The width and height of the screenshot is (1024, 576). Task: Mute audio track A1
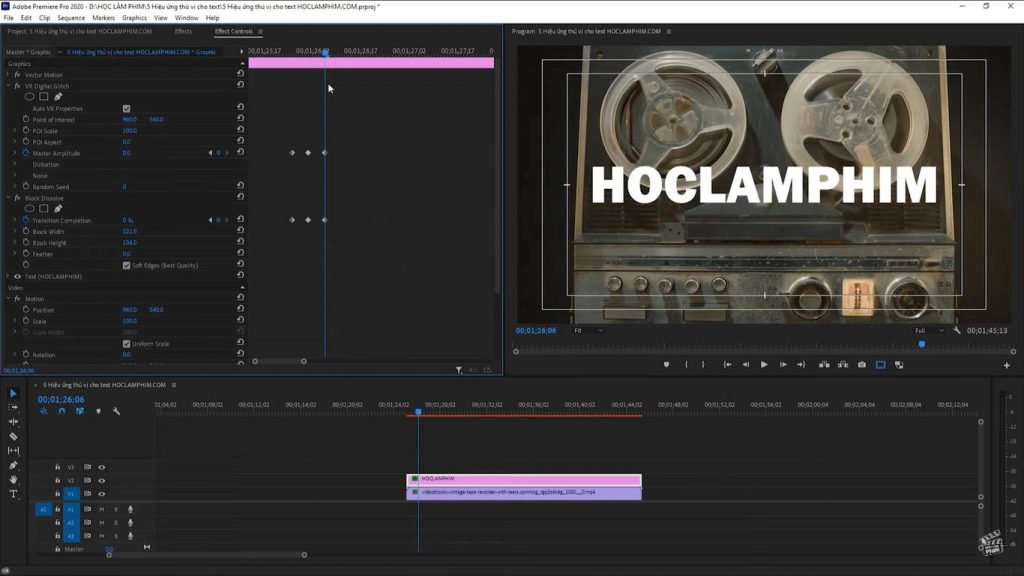101,509
